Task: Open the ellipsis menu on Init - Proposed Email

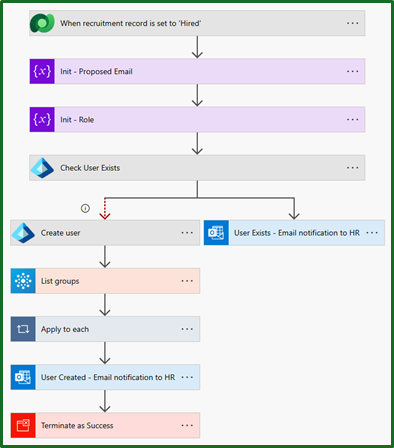Action: 352,71
